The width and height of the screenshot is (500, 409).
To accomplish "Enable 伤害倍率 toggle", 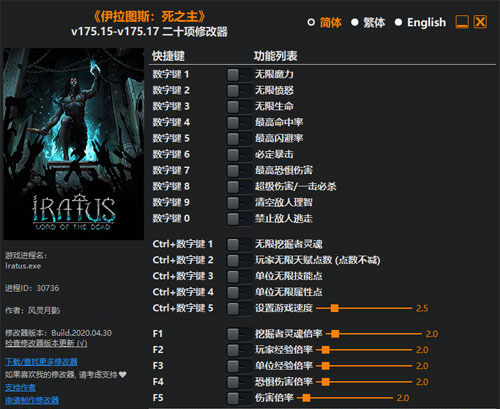I will 239,398.
